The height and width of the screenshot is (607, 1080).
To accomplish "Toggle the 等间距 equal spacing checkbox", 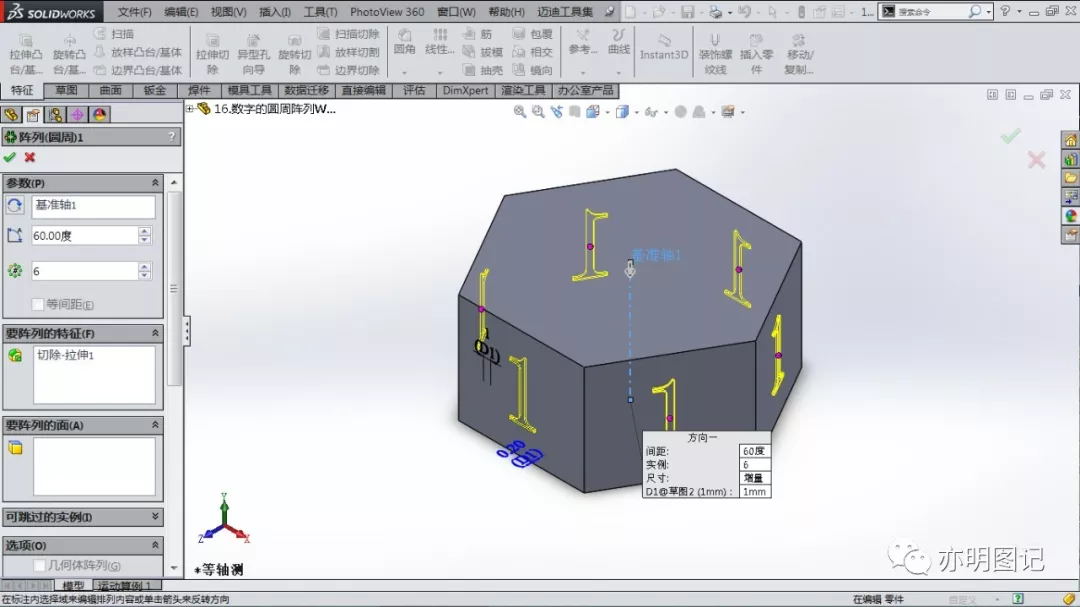I will 38,304.
